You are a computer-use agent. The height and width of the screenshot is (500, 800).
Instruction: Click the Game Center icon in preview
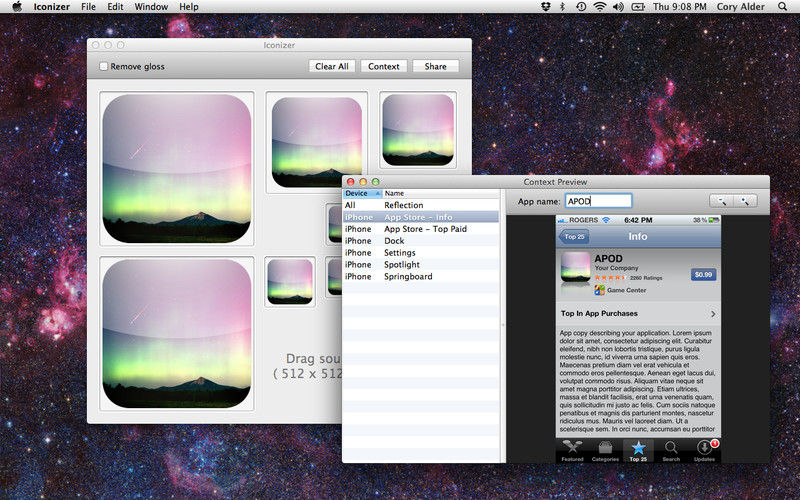[x=599, y=290]
